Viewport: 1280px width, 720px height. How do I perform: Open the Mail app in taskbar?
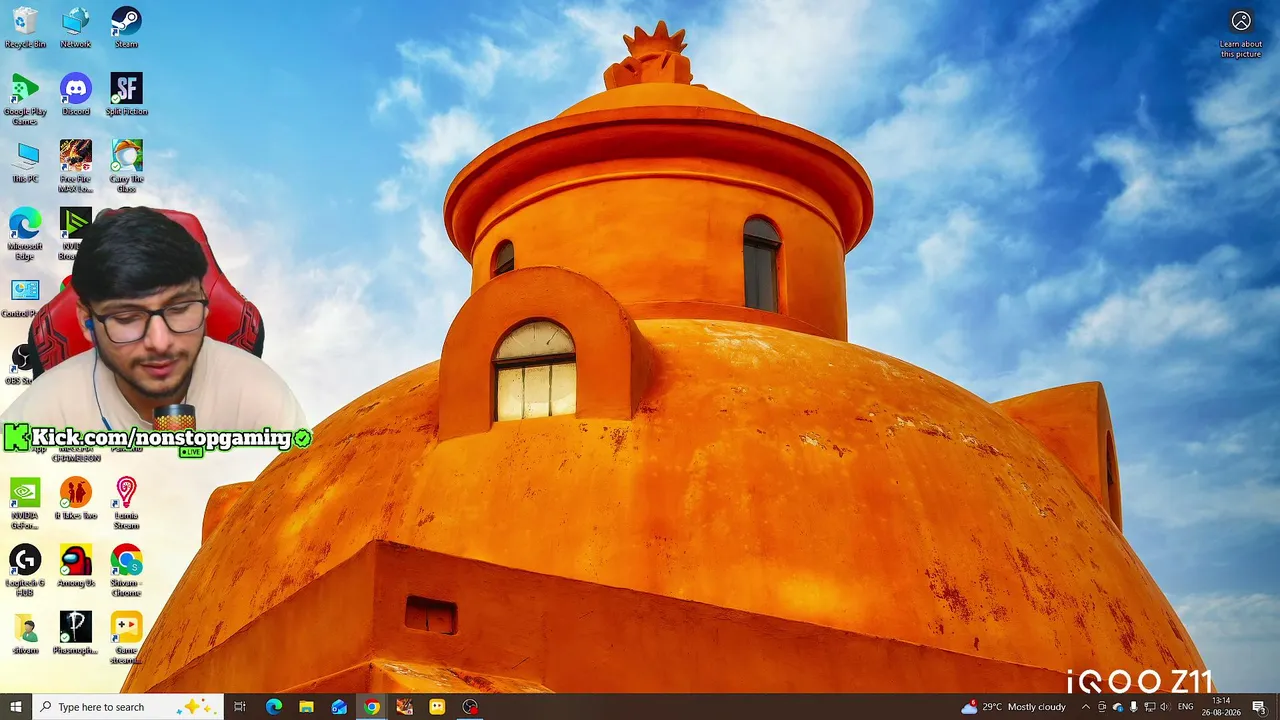(339, 707)
